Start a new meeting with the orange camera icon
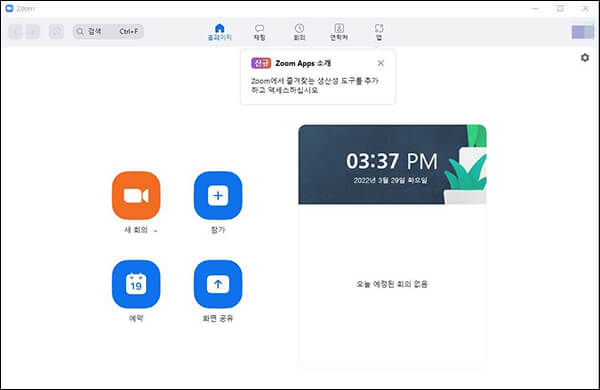The width and height of the screenshot is (600, 390). click(x=136, y=196)
